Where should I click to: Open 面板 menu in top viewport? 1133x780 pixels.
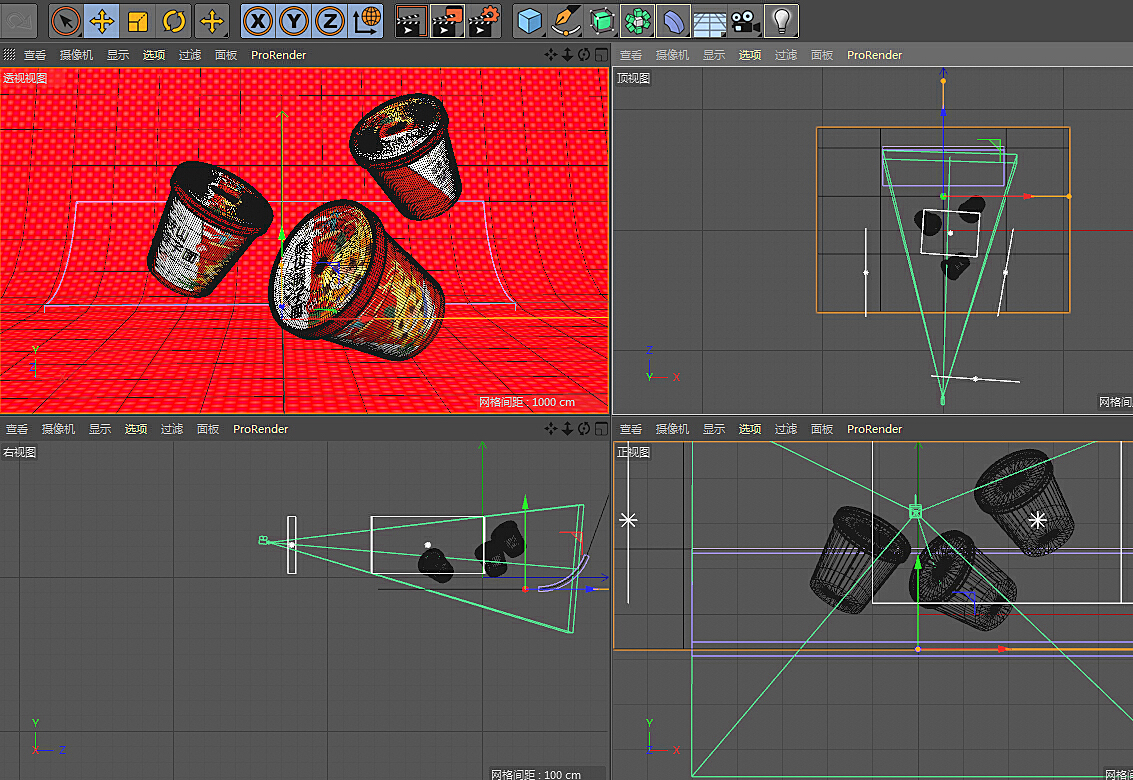point(822,55)
